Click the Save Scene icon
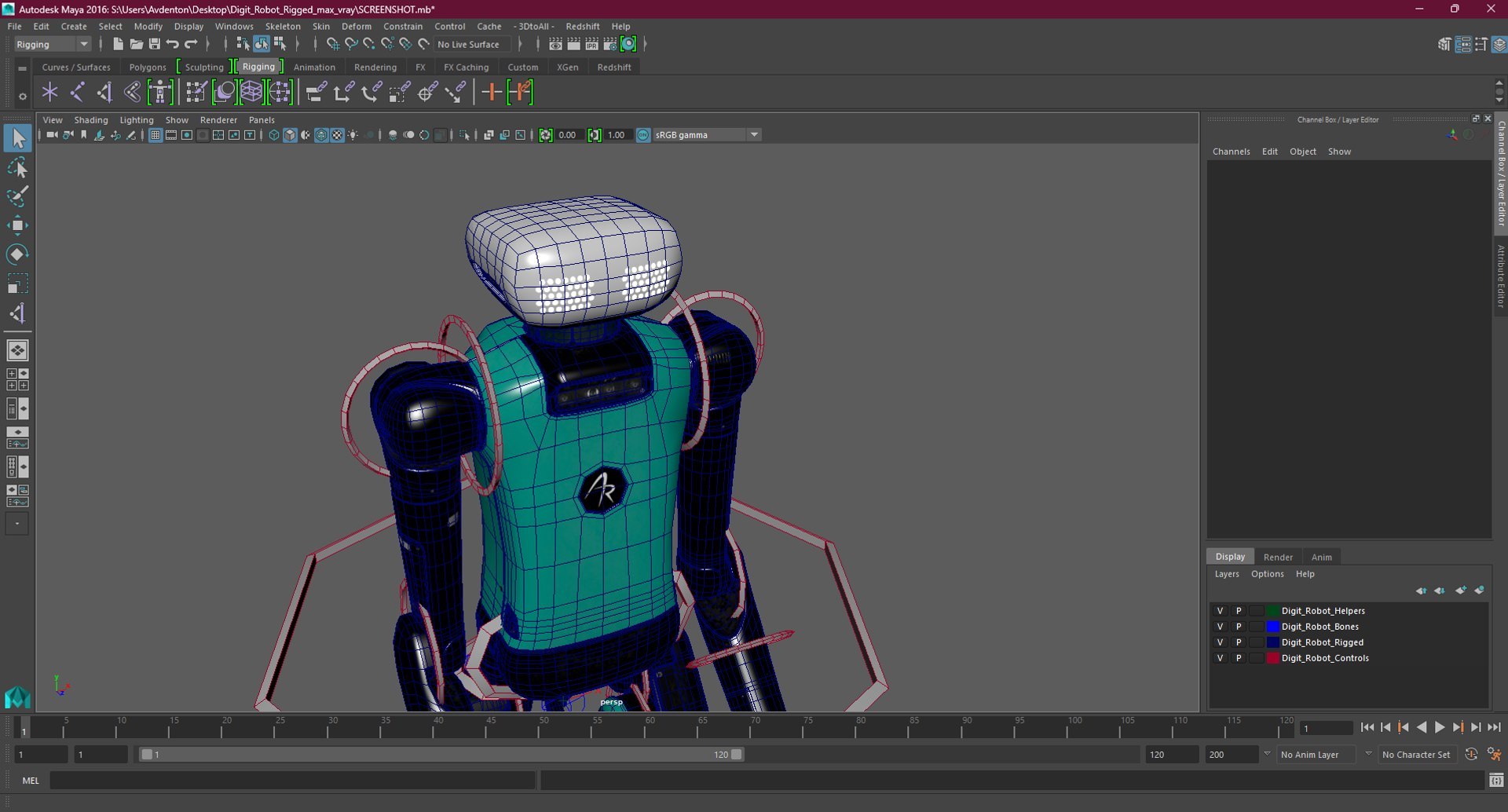Viewport: 1508px width, 812px height. pos(154,44)
